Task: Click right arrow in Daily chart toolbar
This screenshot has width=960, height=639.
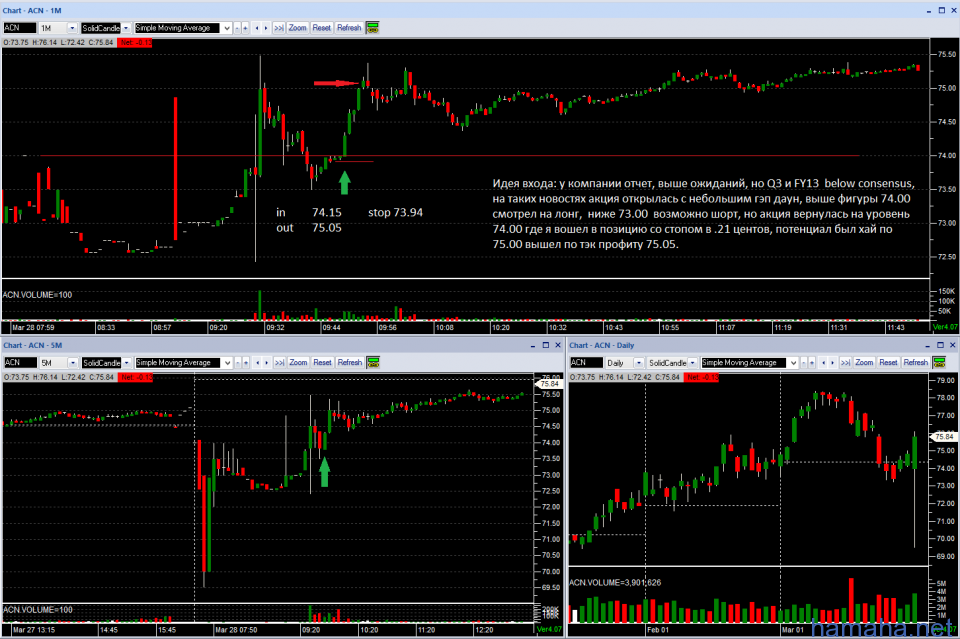Action: click(833, 362)
